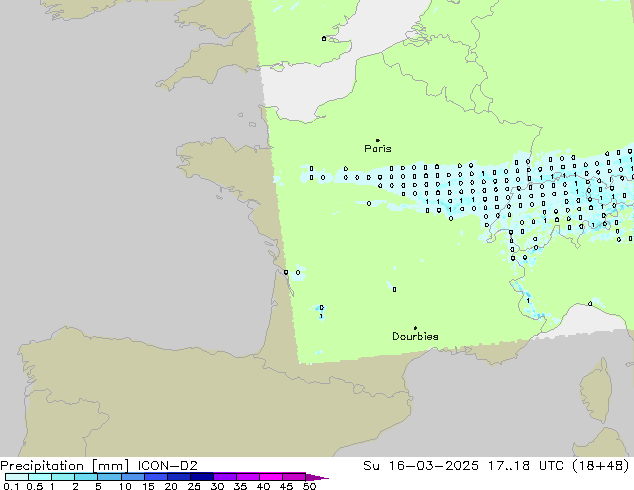This screenshot has height=490, width=634.
Task: Click the '35' legend value
Action: point(240,486)
